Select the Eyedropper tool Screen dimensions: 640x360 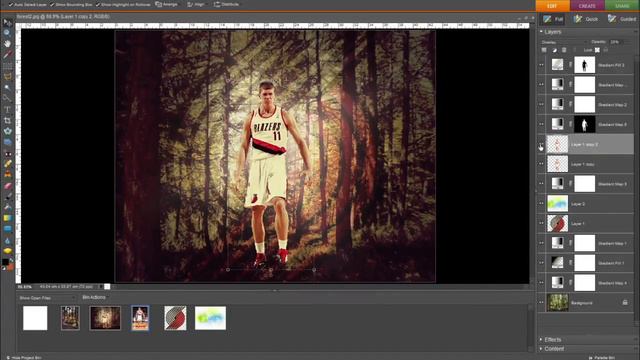click(x=7, y=54)
